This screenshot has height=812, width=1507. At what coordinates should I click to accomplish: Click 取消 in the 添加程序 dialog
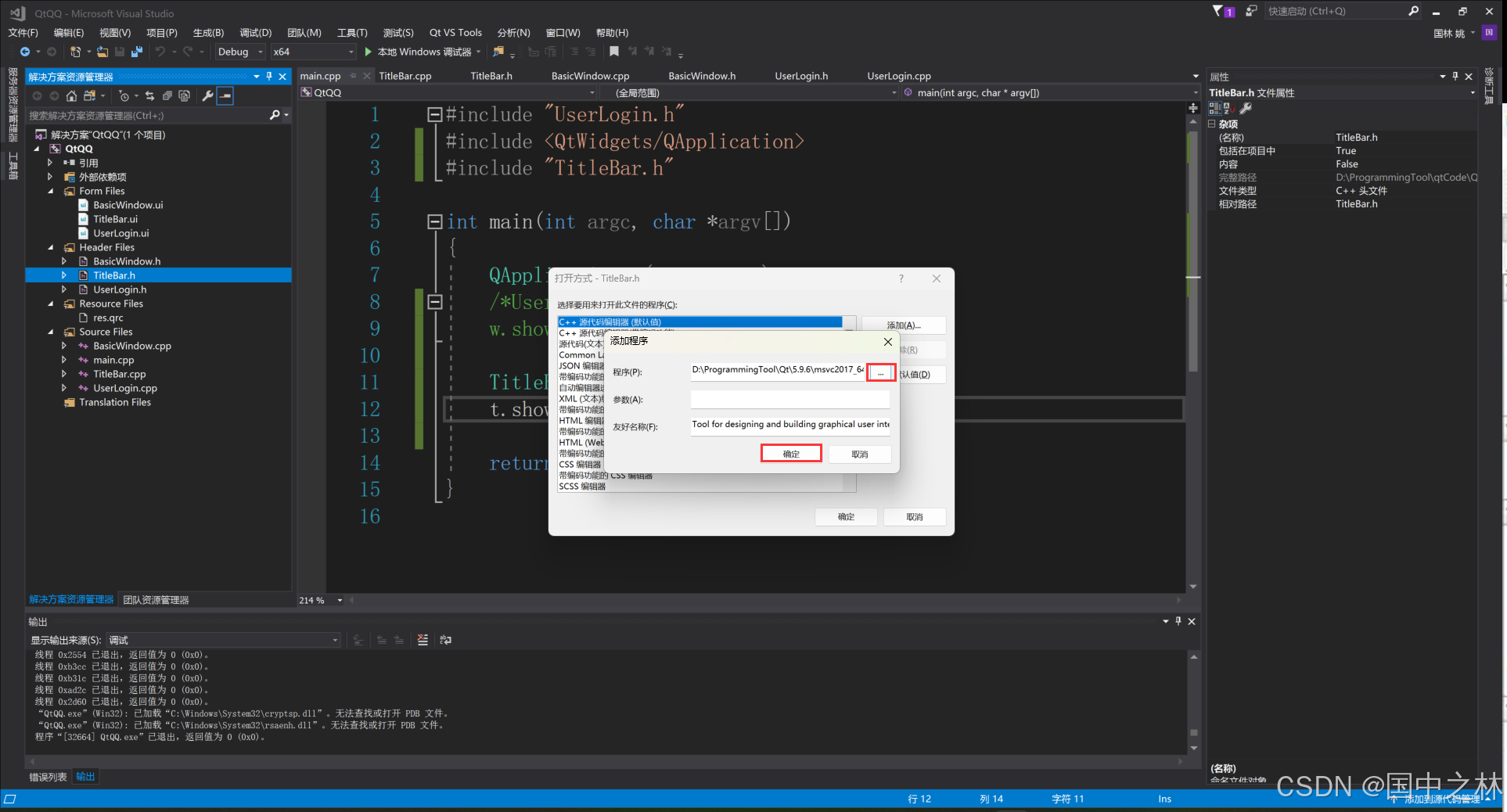(860, 455)
